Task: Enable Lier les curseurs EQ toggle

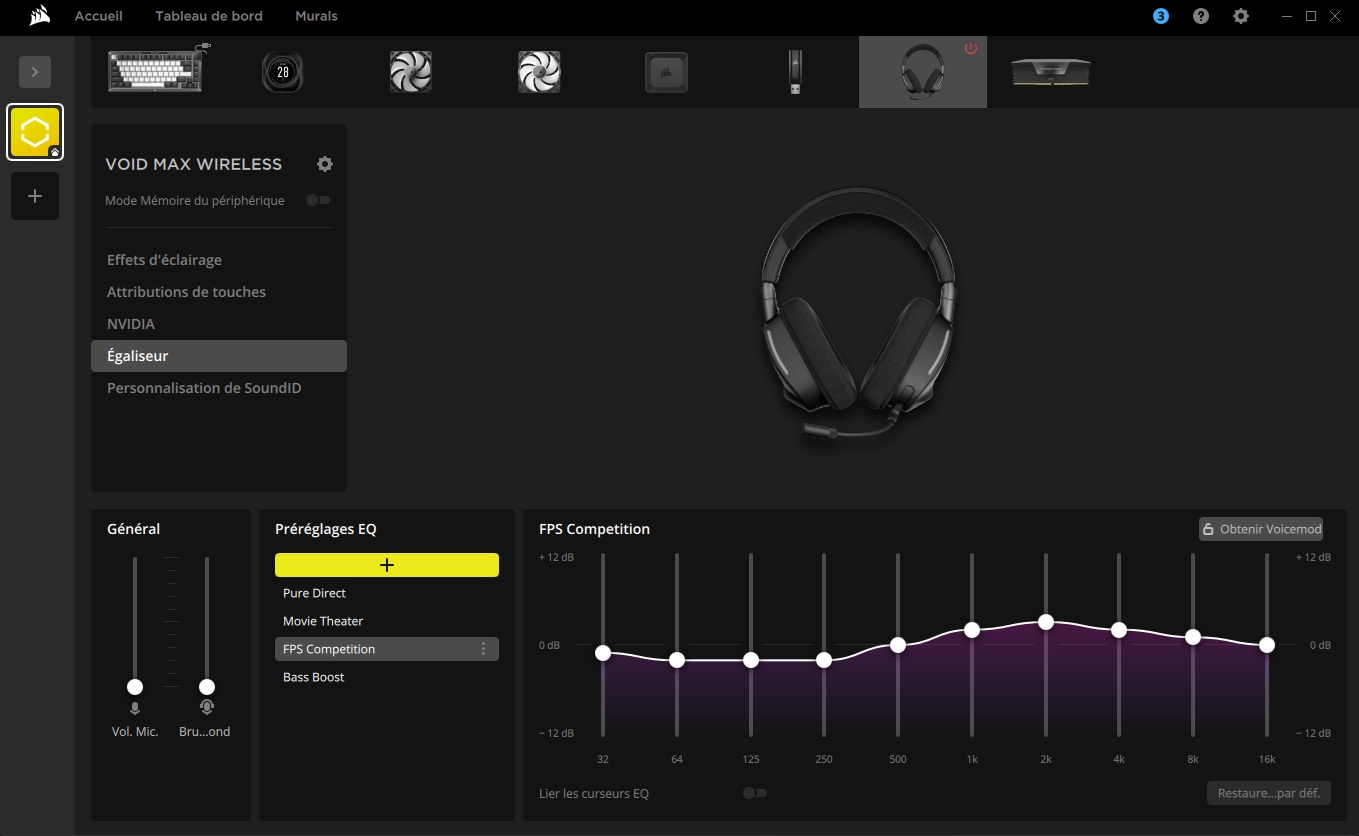Action: (754, 793)
